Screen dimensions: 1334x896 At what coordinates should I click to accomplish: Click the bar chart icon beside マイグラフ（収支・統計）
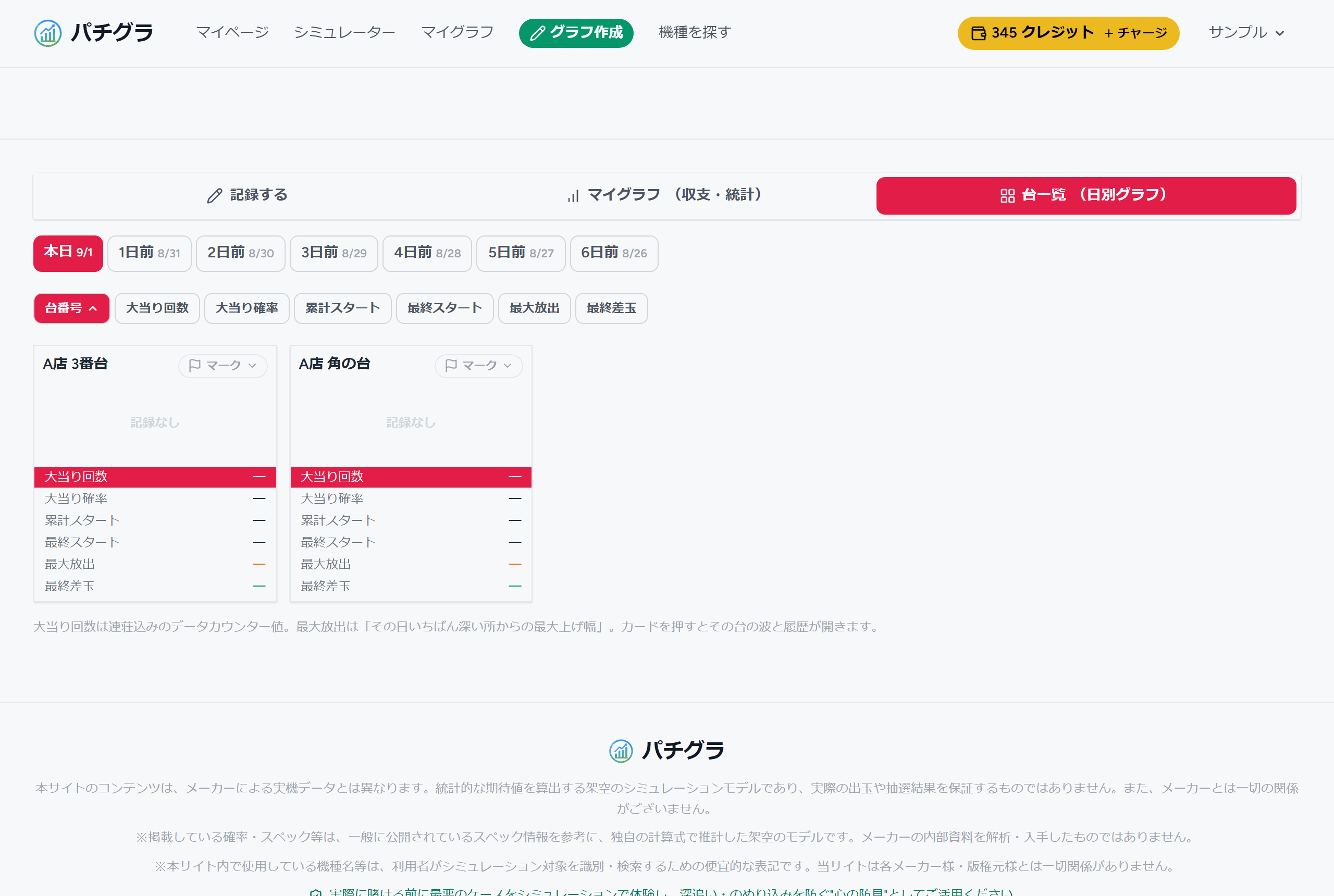click(x=573, y=196)
